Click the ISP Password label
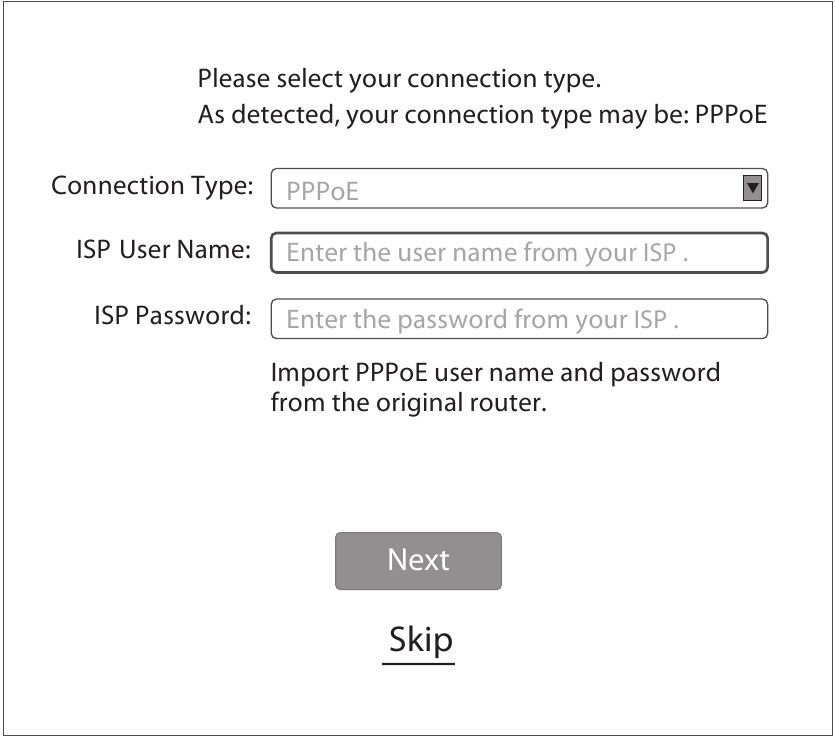835x739 pixels. (171, 316)
